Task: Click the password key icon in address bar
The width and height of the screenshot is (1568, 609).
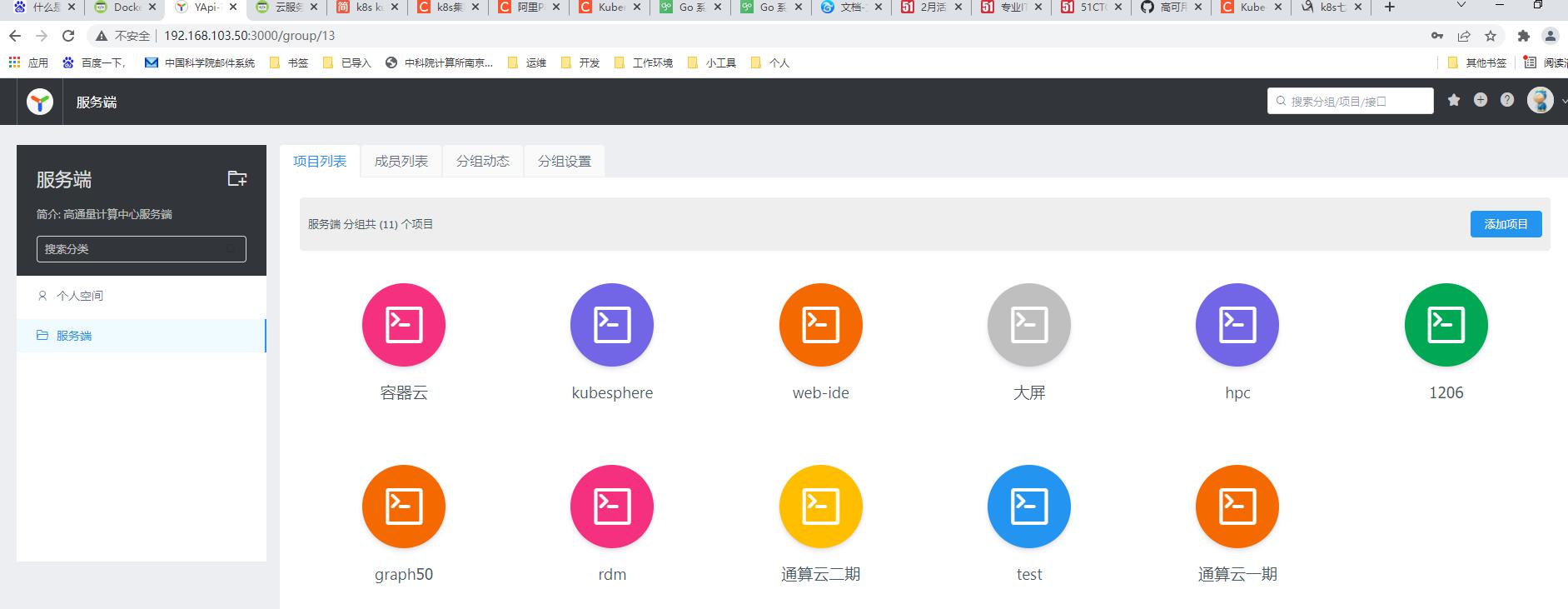Action: pyautogui.click(x=1437, y=36)
